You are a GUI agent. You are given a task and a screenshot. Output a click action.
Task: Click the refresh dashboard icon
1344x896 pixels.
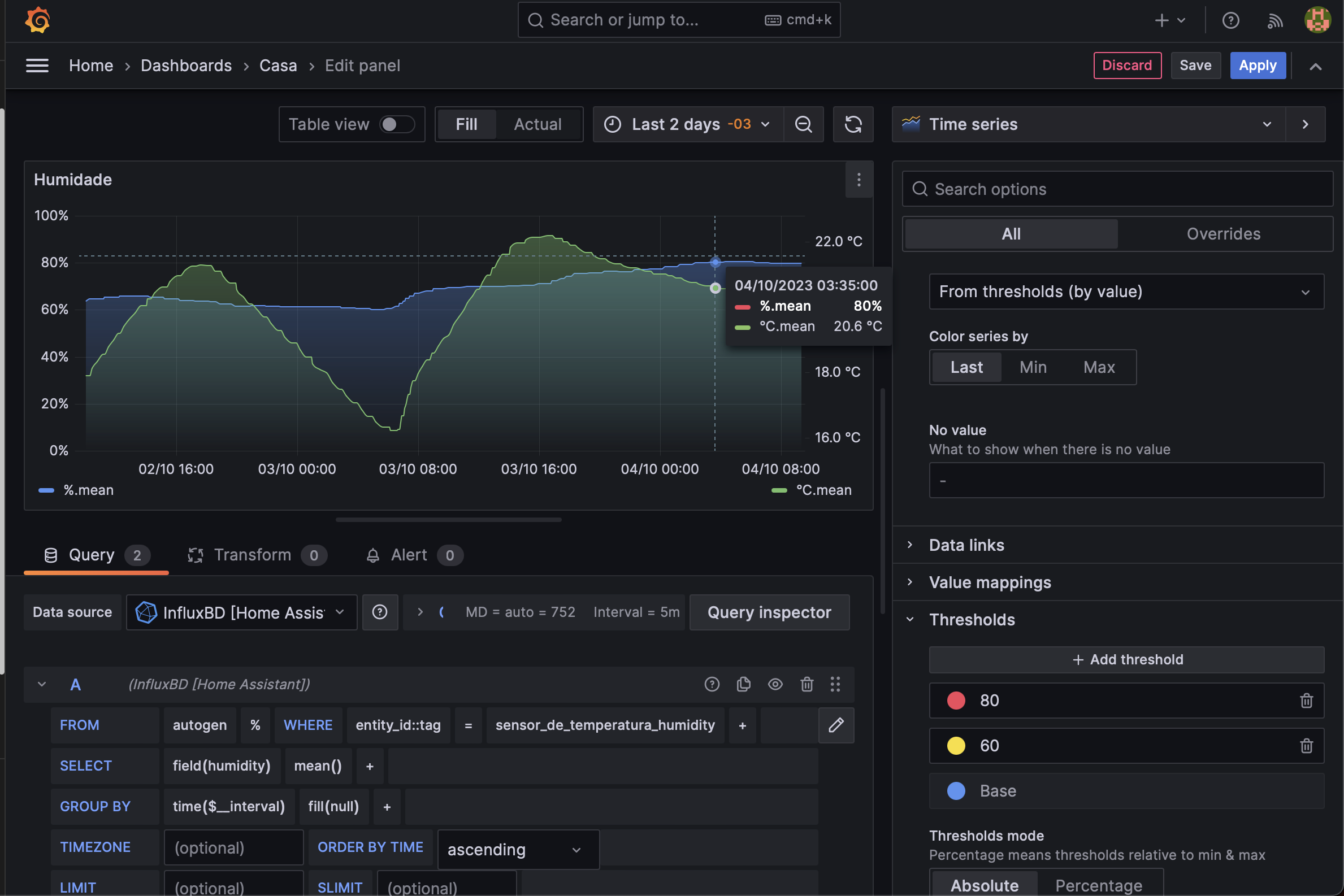pyautogui.click(x=853, y=124)
